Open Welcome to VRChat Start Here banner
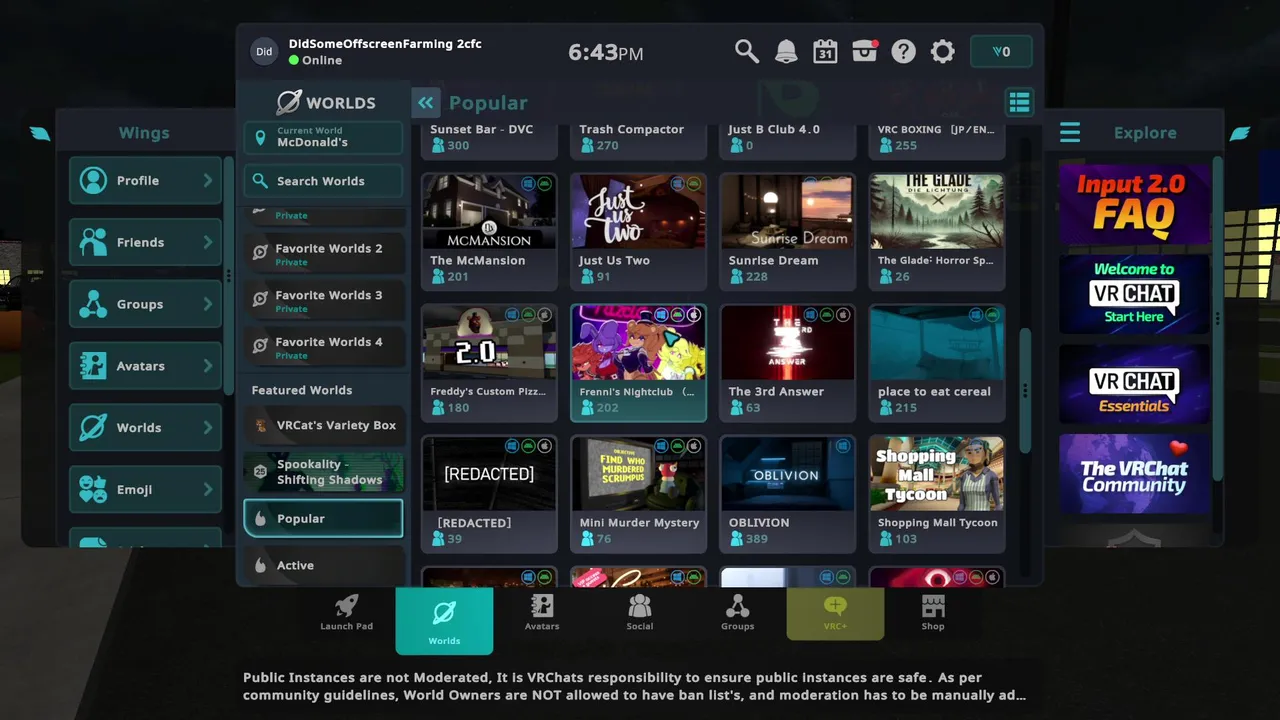The image size is (1280, 720). point(1134,294)
